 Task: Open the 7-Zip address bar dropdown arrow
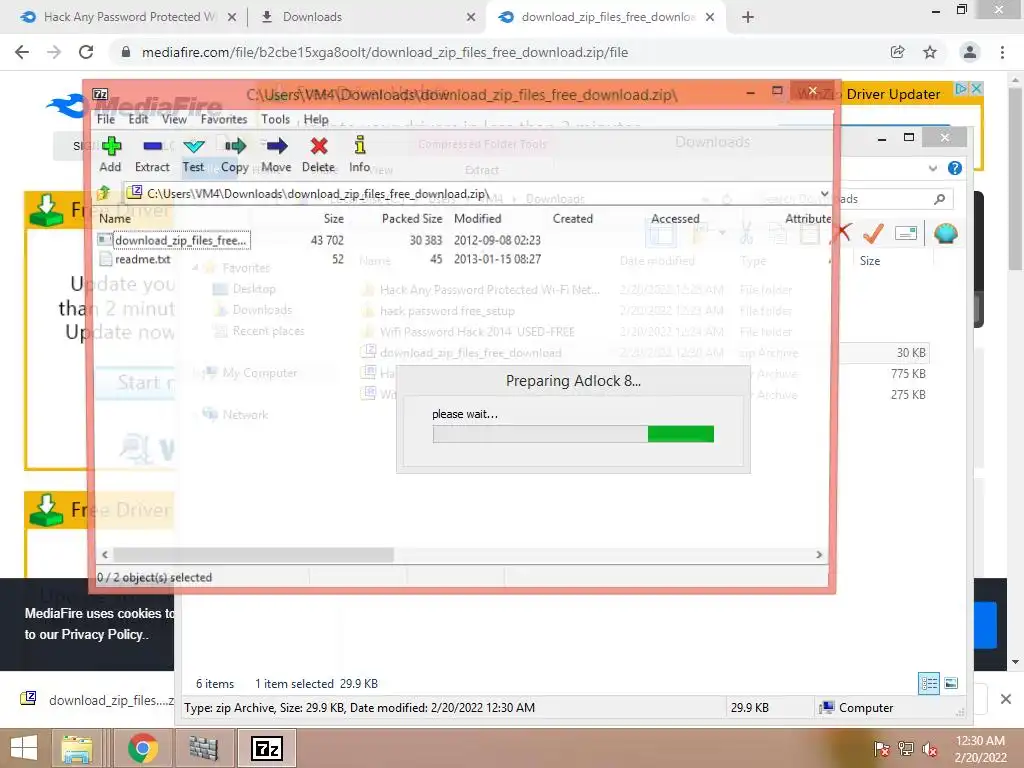click(x=824, y=193)
